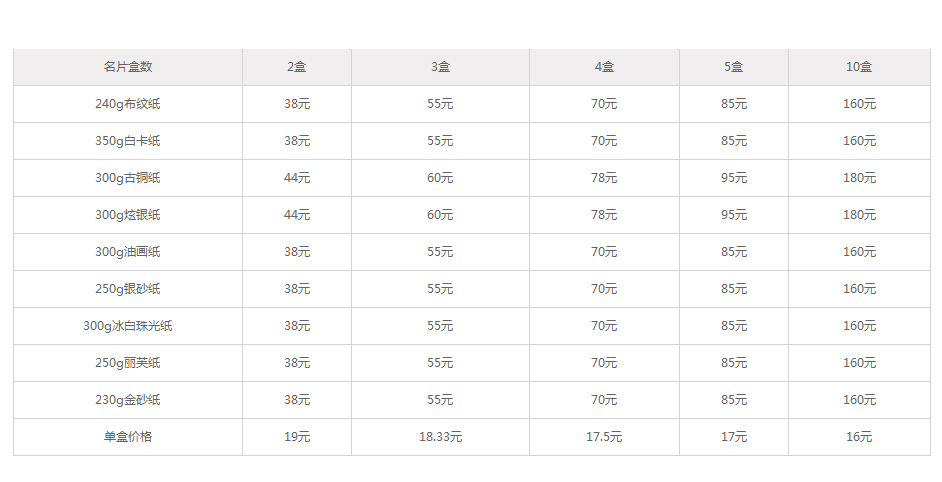Click the 3盒 column header
Viewport: 942px width, 482px height.
pos(440,67)
